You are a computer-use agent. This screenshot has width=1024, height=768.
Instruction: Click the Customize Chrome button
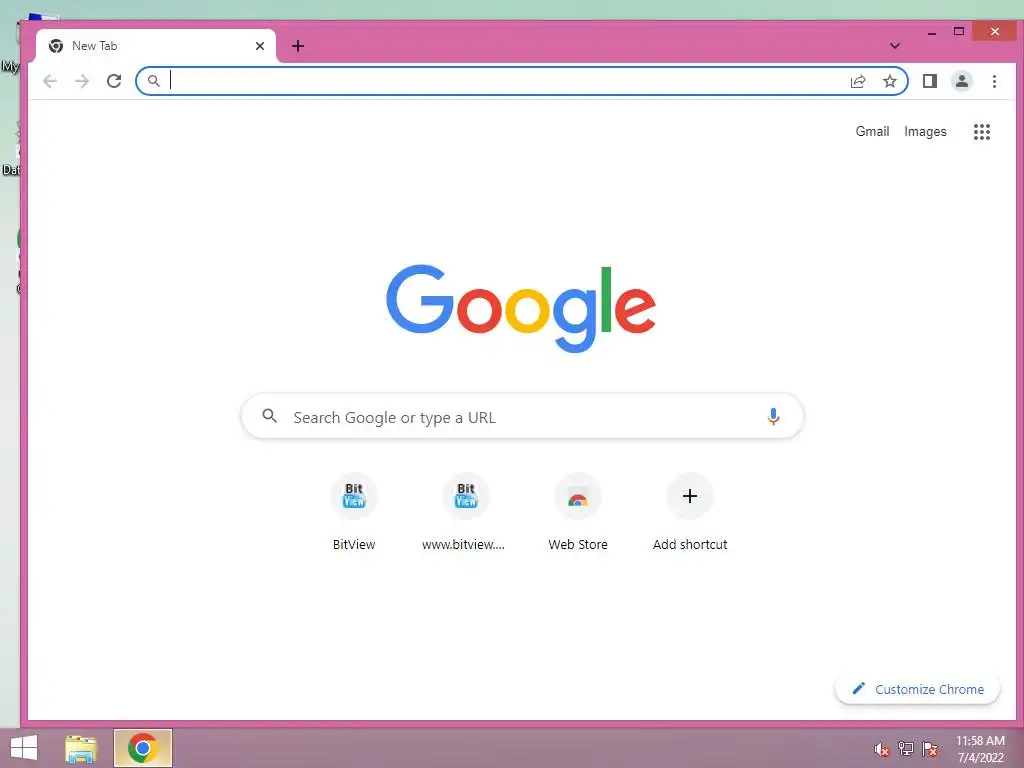coord(918,689)
